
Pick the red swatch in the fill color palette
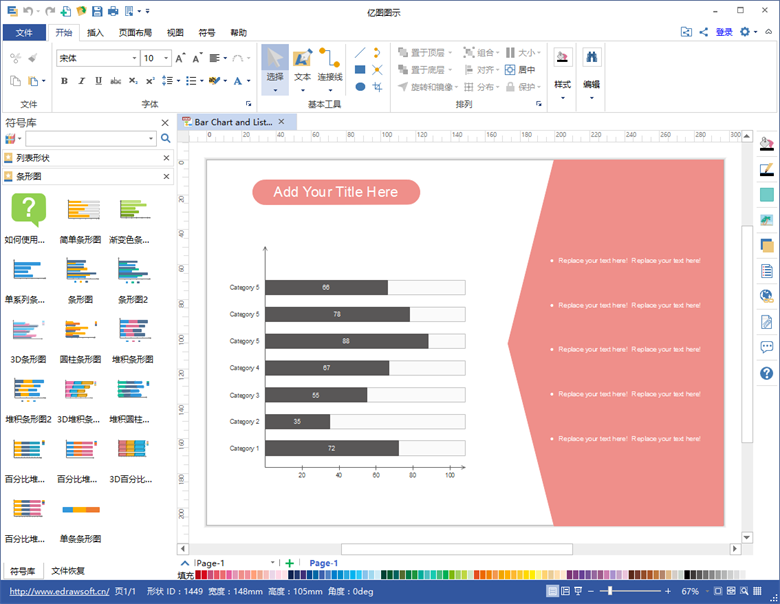coord(200,575)
